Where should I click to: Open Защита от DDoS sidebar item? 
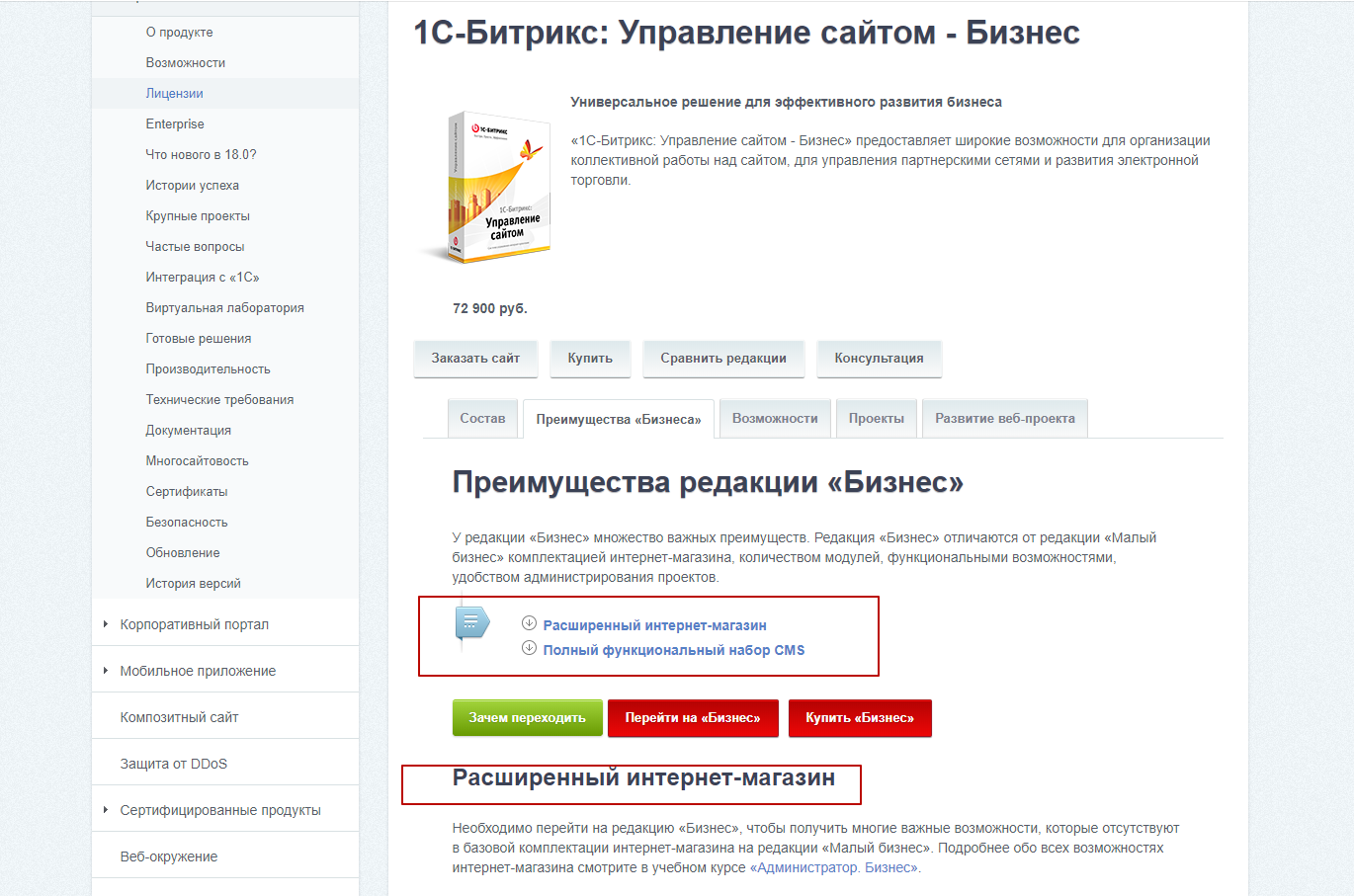click(x=174, y=764)
